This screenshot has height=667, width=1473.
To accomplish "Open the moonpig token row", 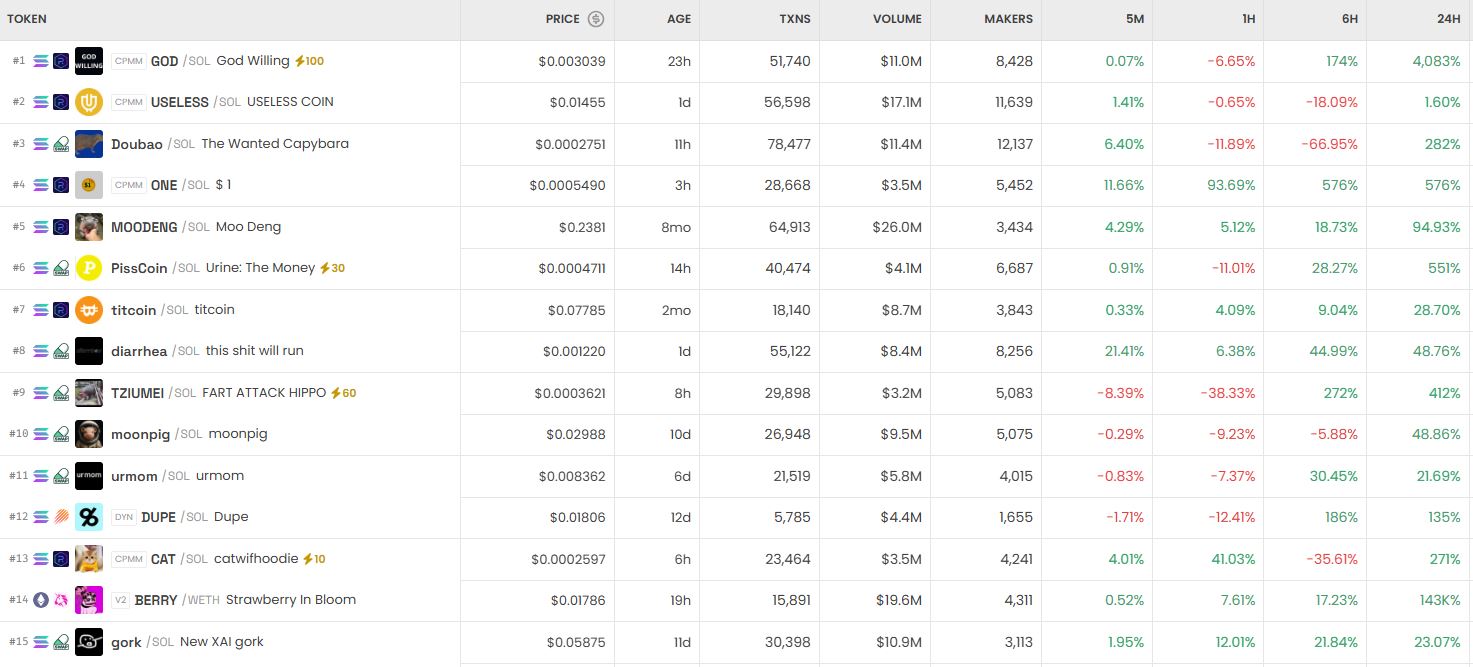I will click(736, 434).
